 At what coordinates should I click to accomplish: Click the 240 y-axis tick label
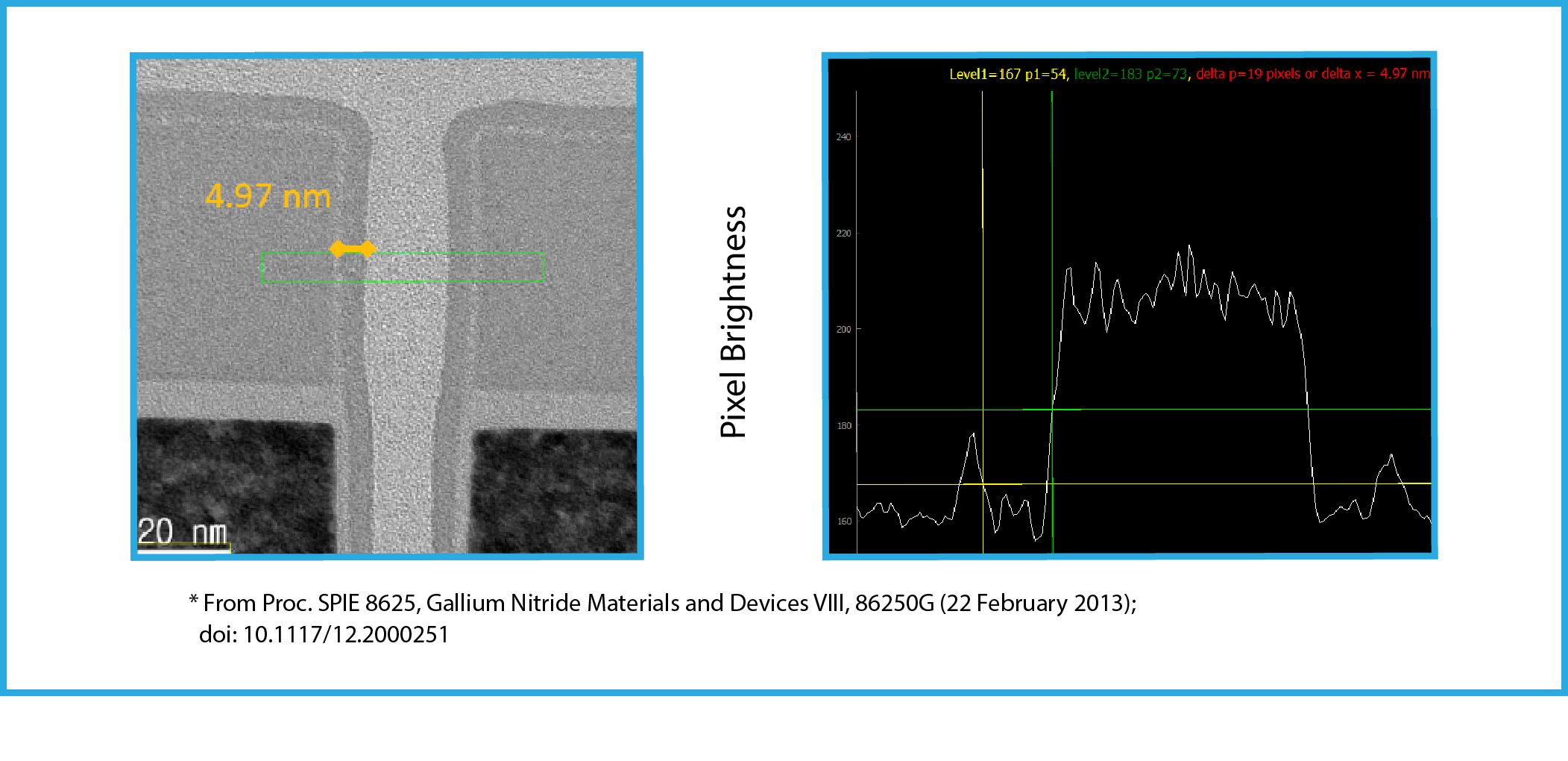tap(843, 137)
